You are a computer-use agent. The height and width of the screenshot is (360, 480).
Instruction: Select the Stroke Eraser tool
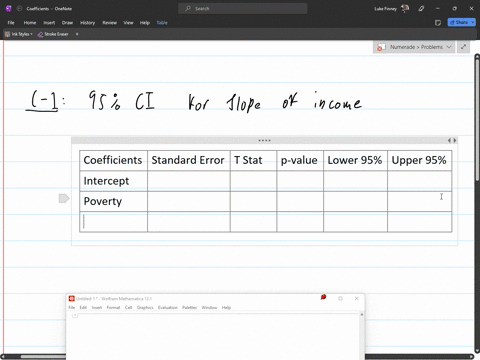pos(53,34)
